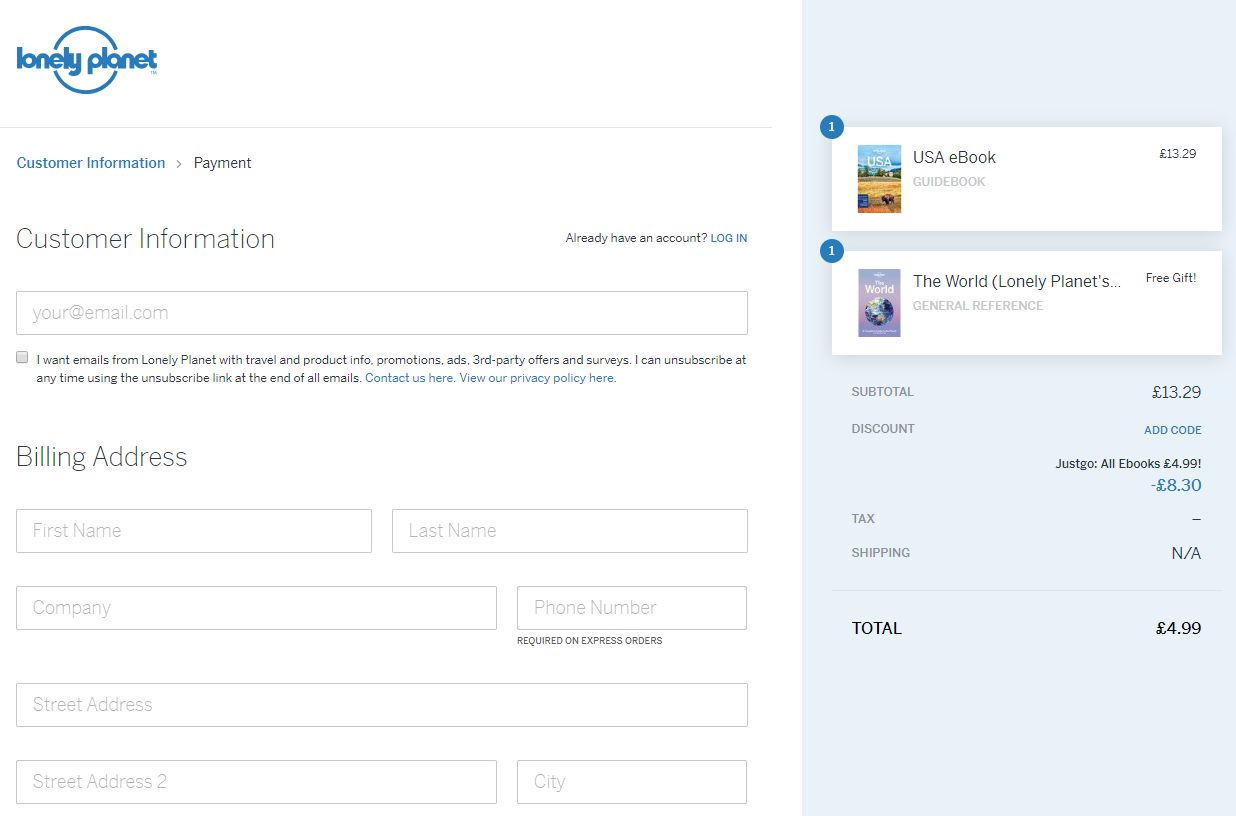
Task: Click ADD CODE discount link
Action: coord(1173,430)
